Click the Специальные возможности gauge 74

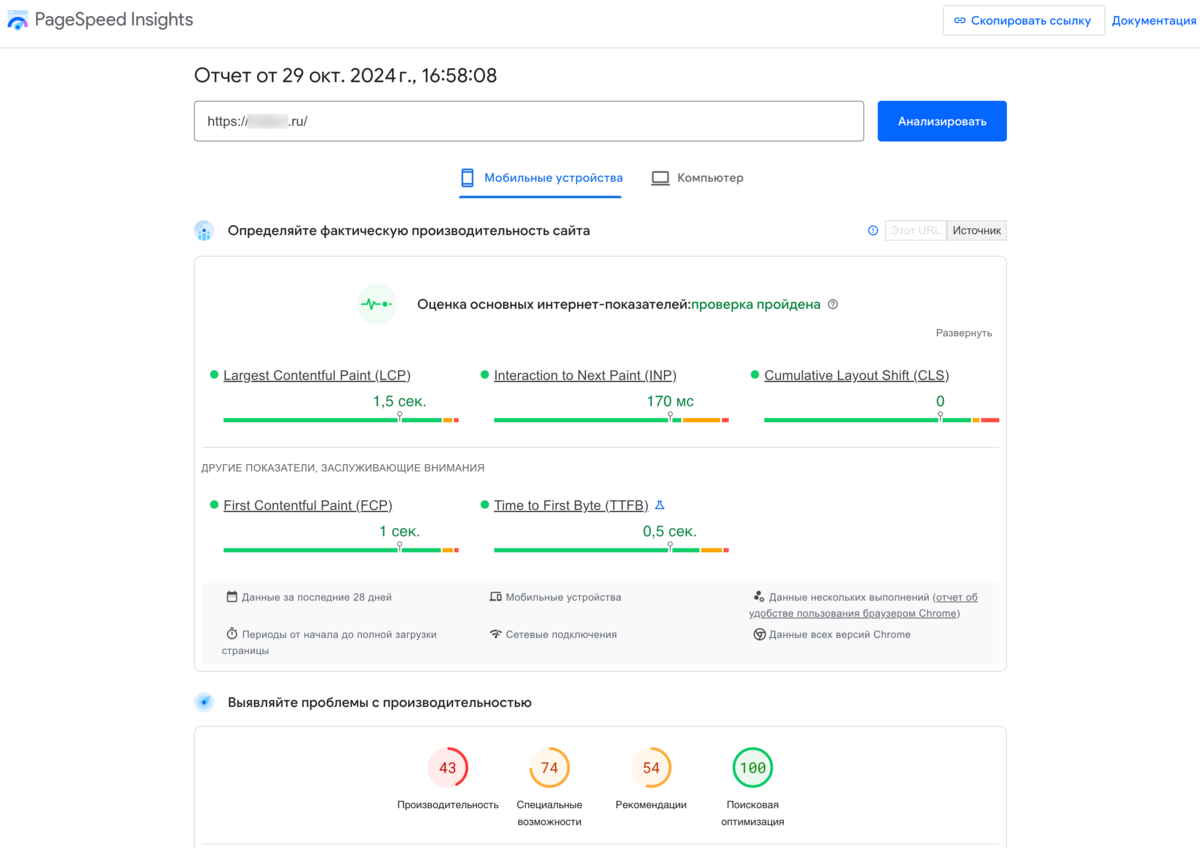pos(549,768)
